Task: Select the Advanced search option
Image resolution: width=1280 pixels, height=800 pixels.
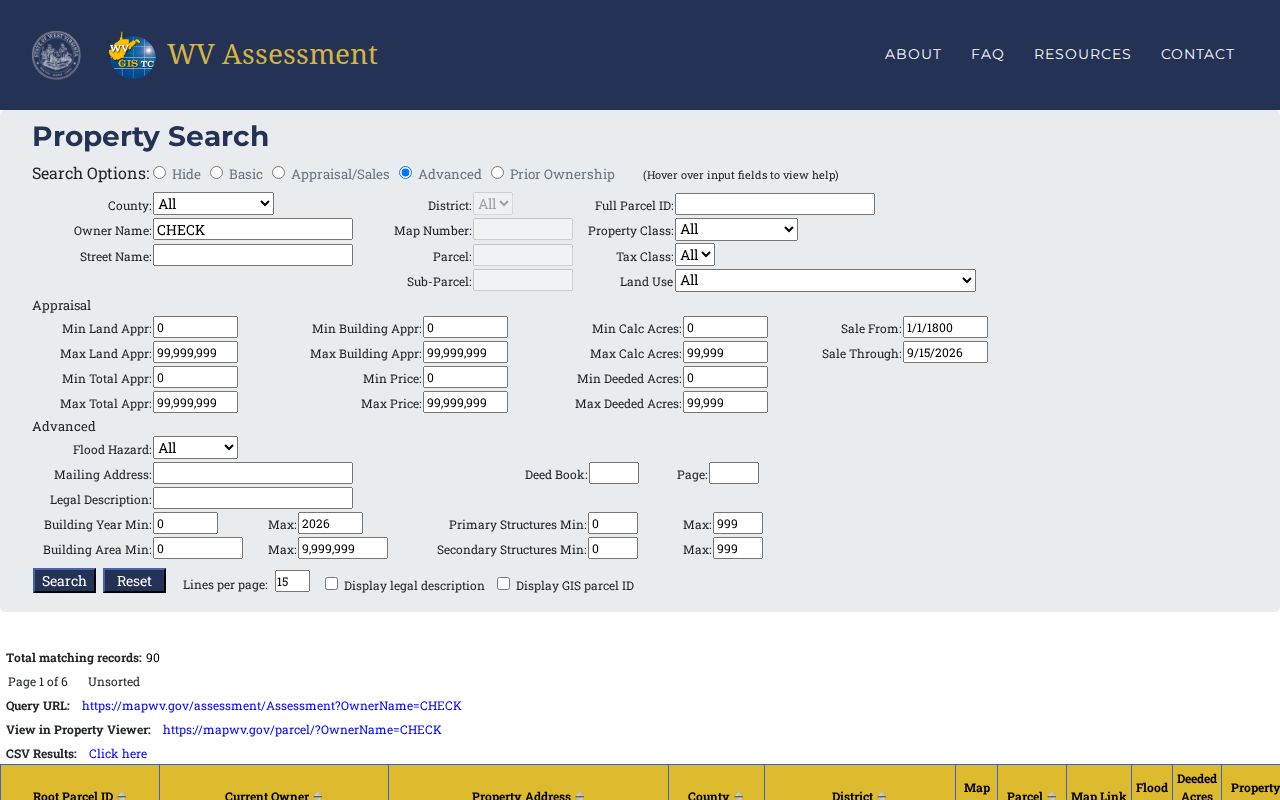Action: [x=405, y=173]
